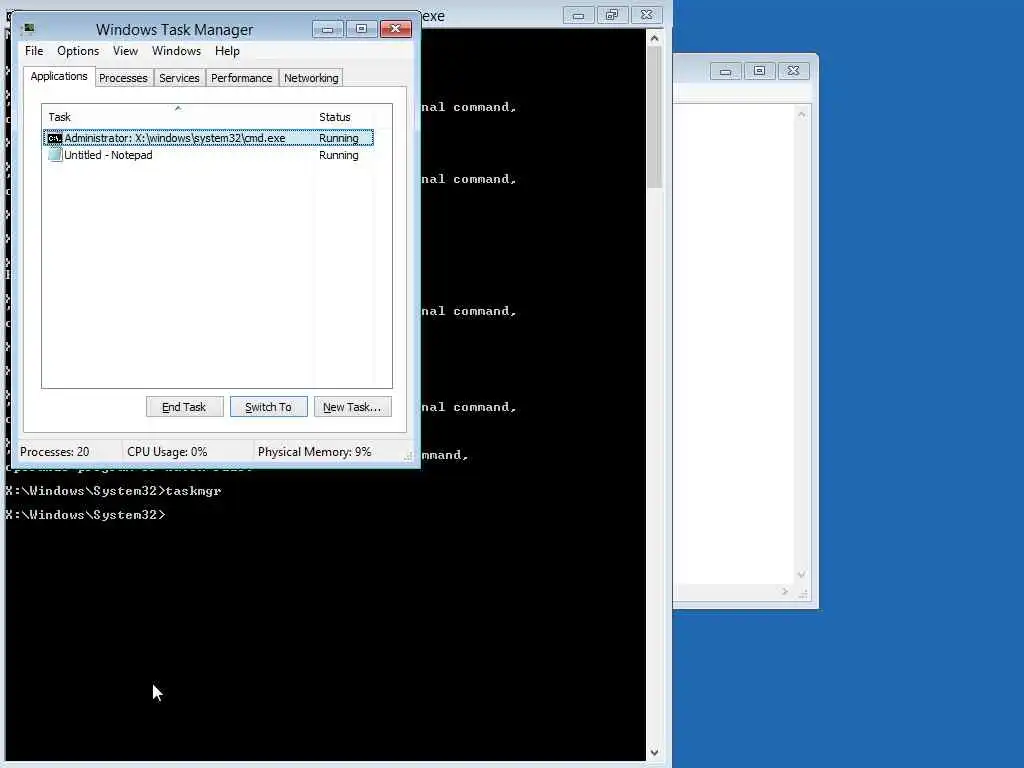Image resolution: width=1024 pixels, height=768 pixels.
Task: Click the Notepad icon in task list
Action: (x=55, y=155)
